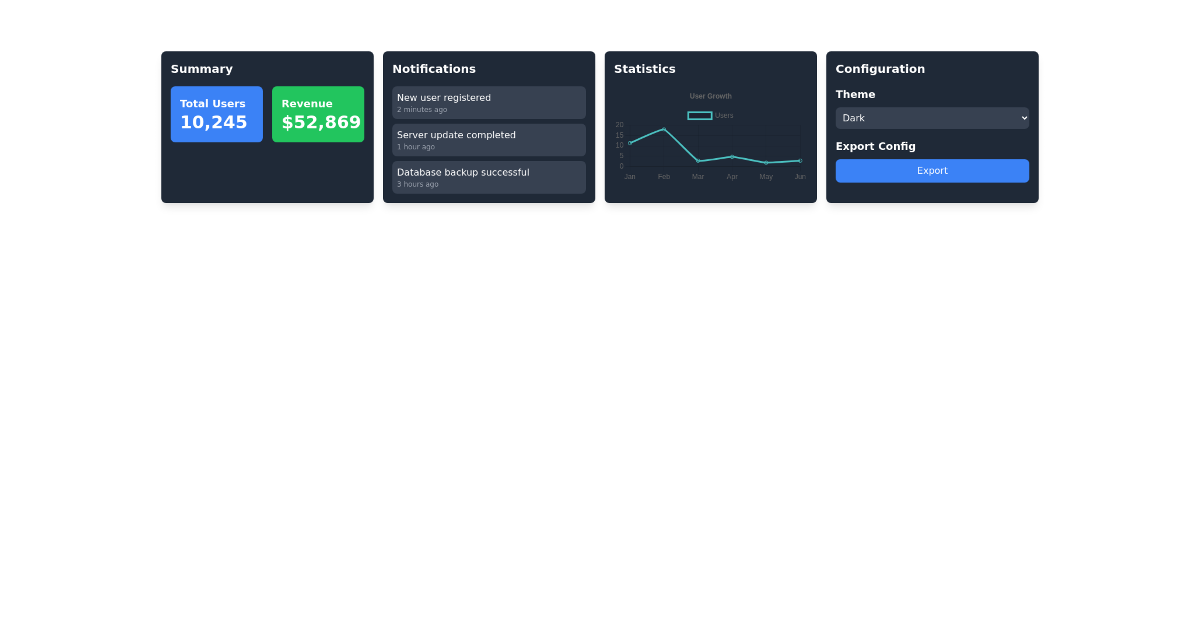Open the 'New user registered' notification
This screenshot has width=1200, height=630.
click(x=488, y=102)
